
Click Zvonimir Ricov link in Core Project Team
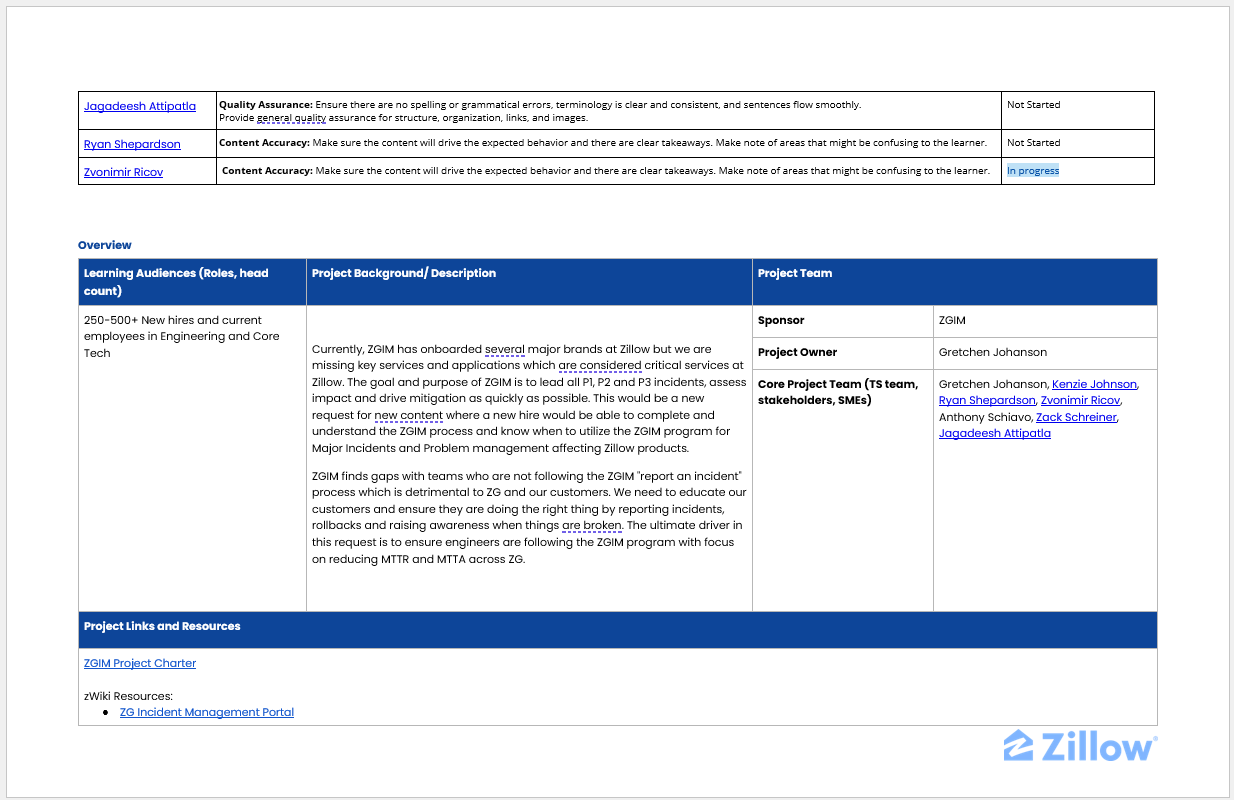tap(1080, 400)
